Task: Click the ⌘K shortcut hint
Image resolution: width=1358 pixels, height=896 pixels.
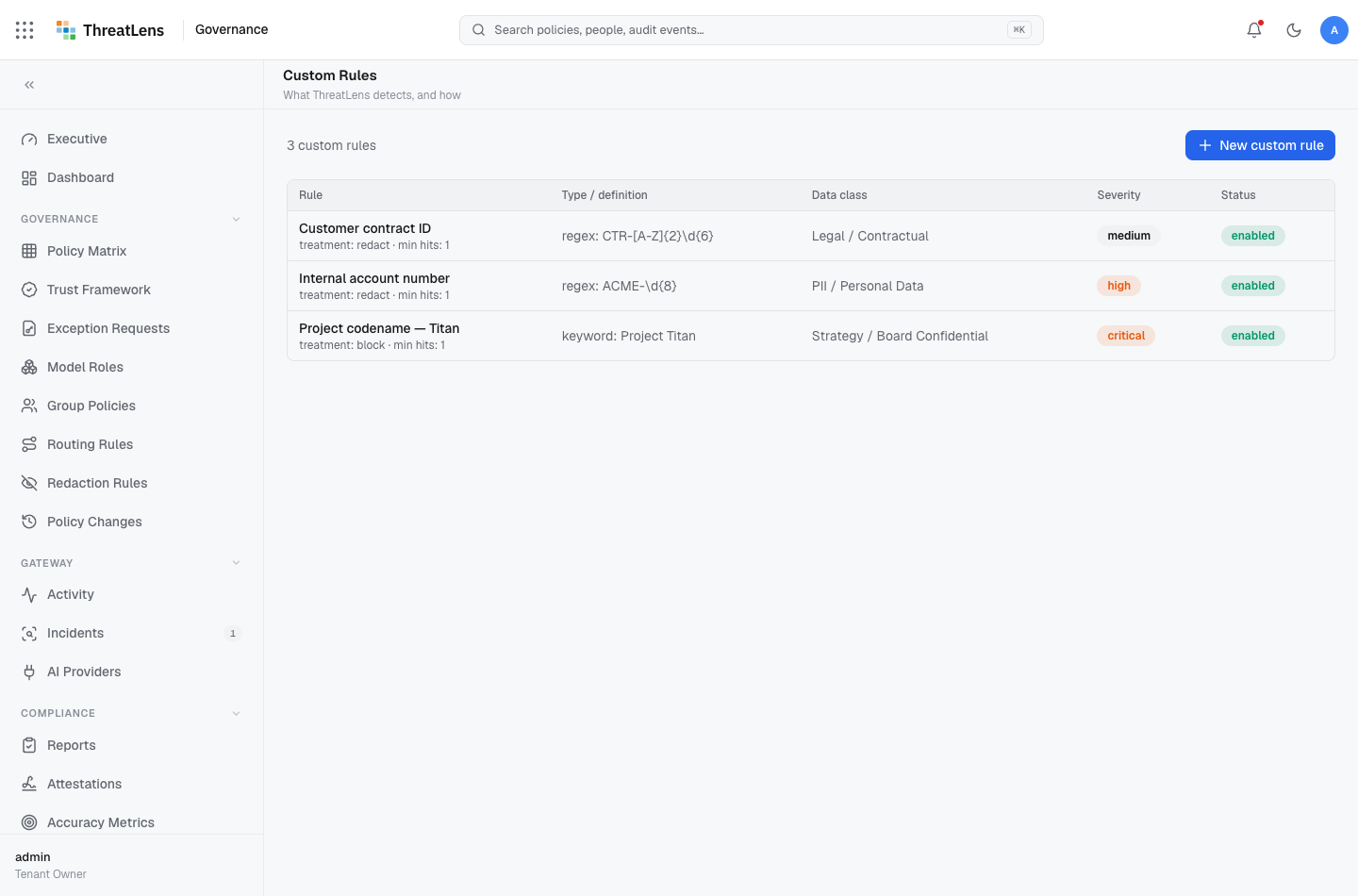Action: pos(1019,30)
